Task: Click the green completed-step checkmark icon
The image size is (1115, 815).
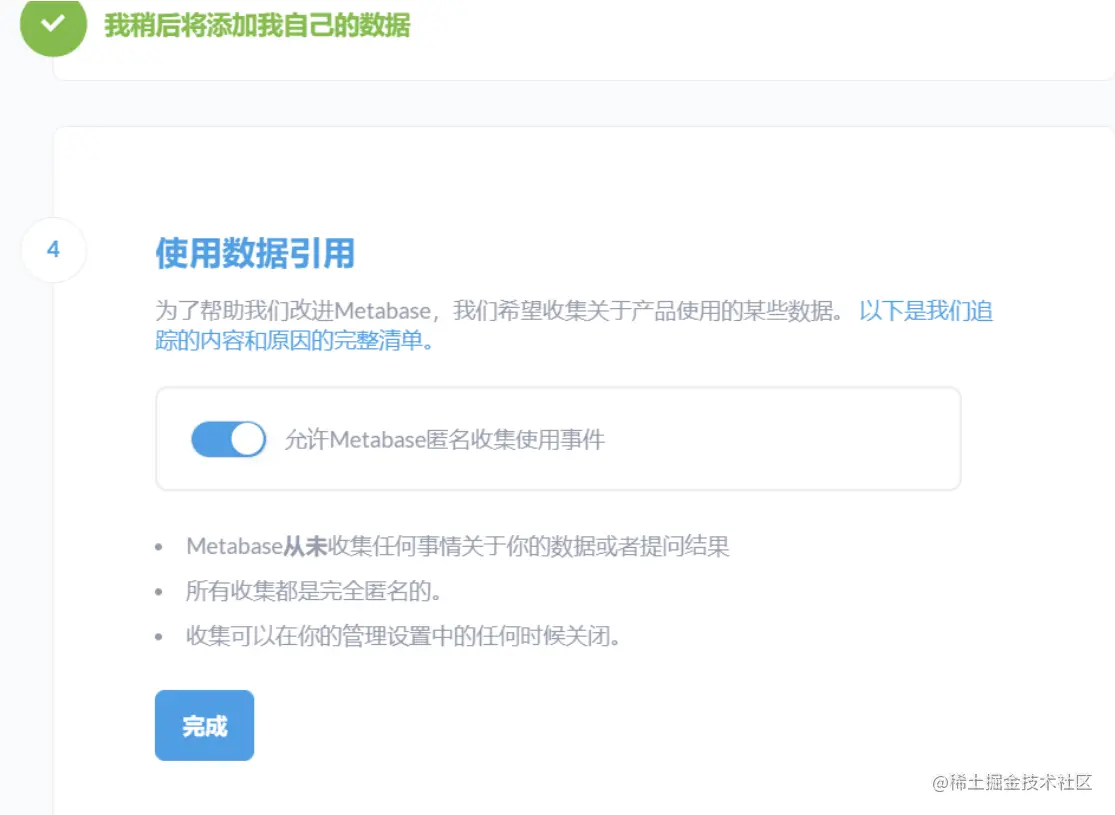Action: (53, 24)
